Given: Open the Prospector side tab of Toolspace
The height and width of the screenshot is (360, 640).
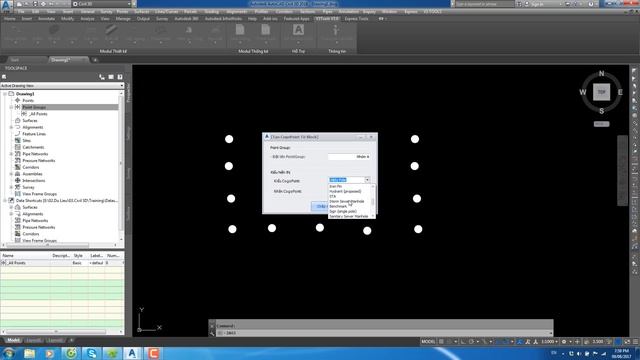Looking at the screenshot, I should [128, 93].
